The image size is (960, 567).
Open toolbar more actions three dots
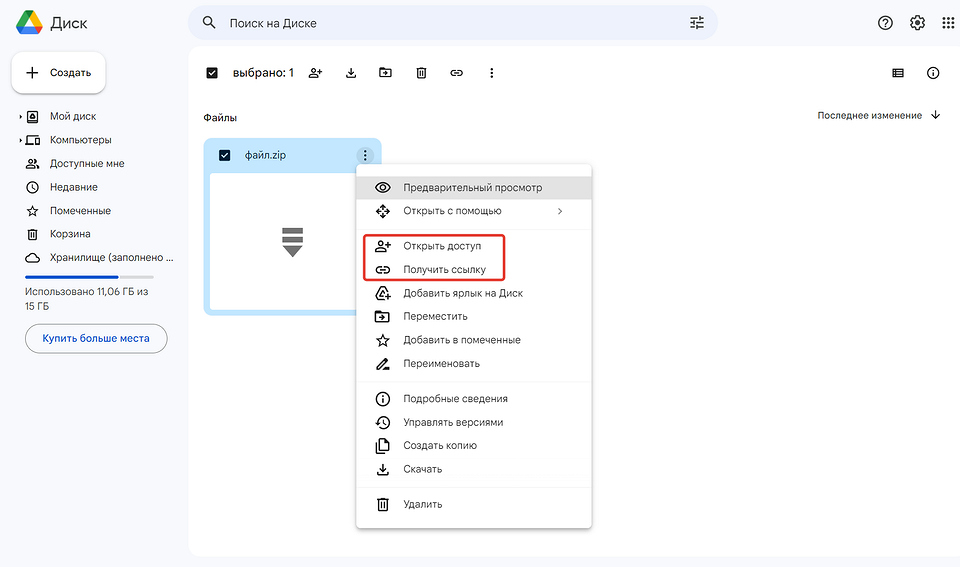click(x=491, y=73)
